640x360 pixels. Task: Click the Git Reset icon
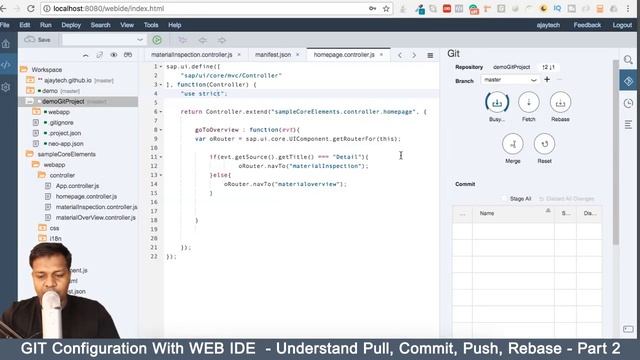(x=544, y=144)
